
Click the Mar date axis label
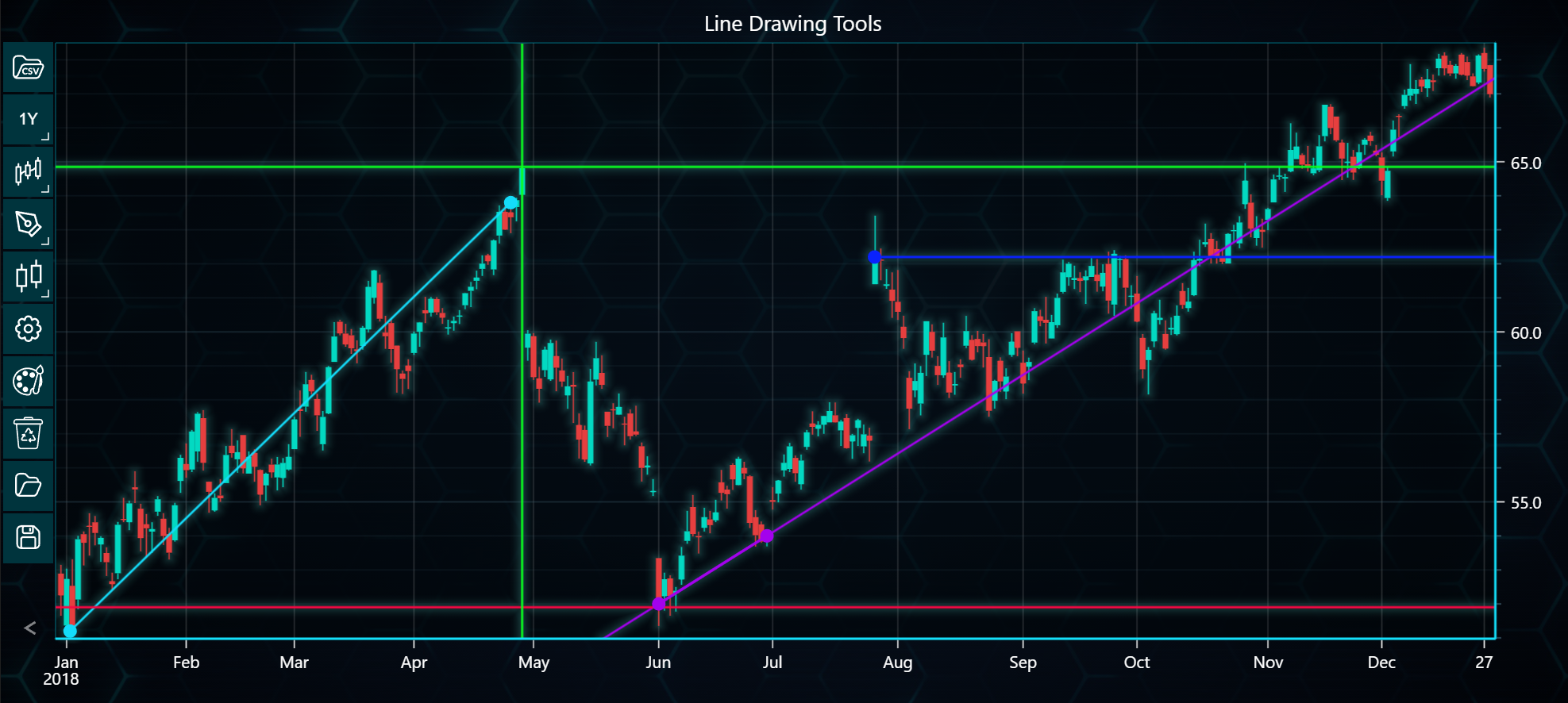tap(294, 663)
